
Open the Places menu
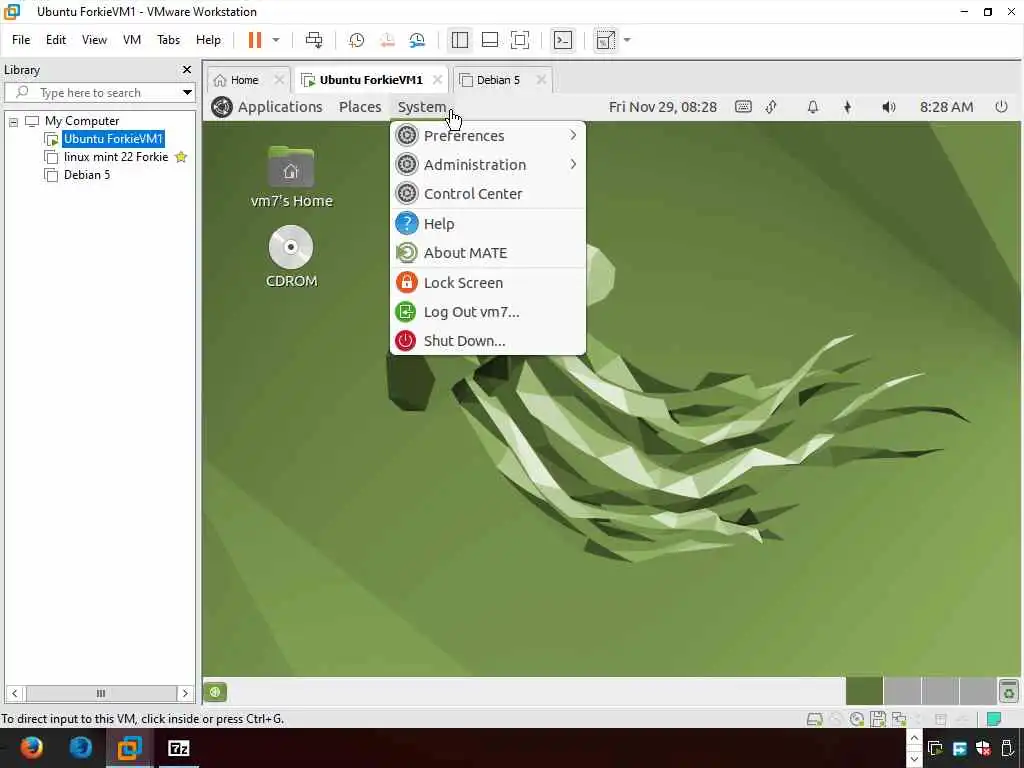pos(360,107)
